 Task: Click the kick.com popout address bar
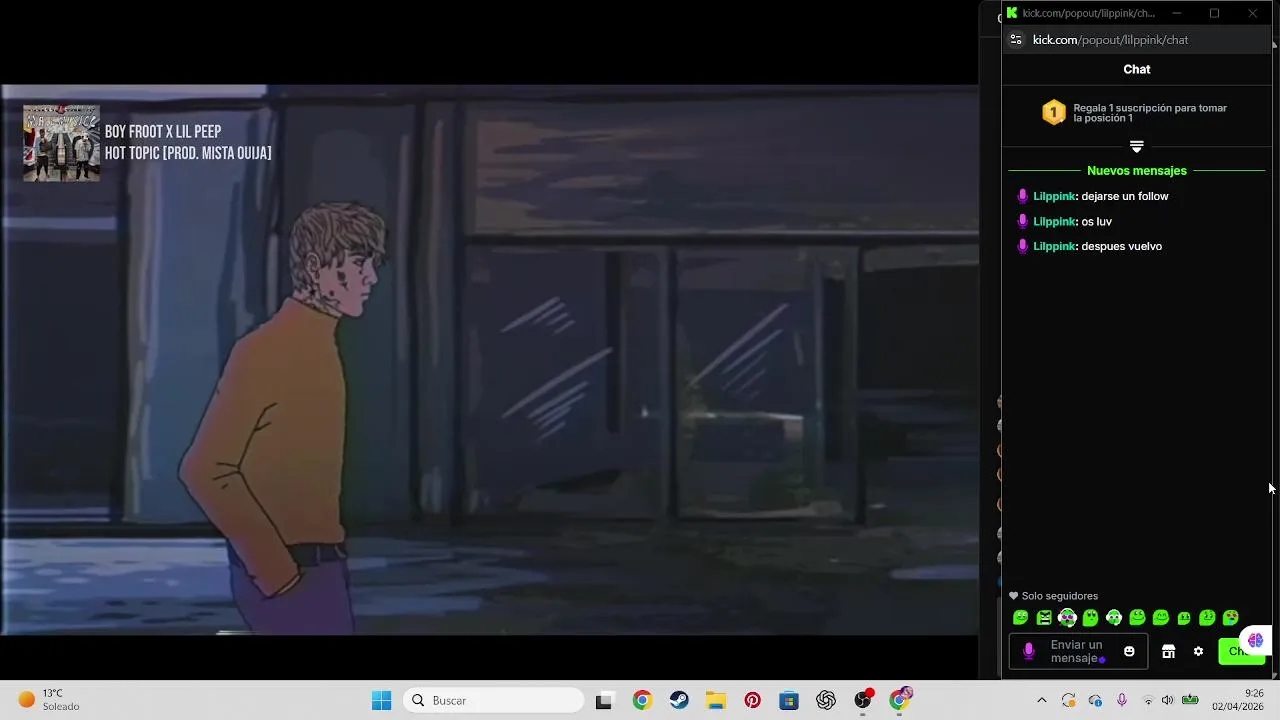coord(1110,40)
